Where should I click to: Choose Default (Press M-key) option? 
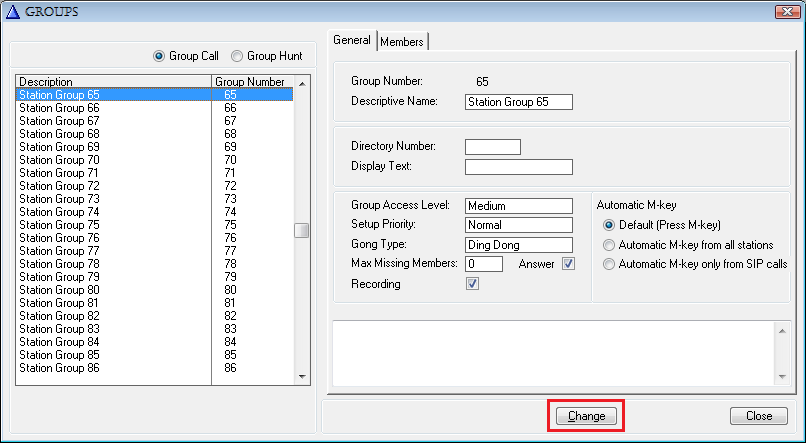609,225
